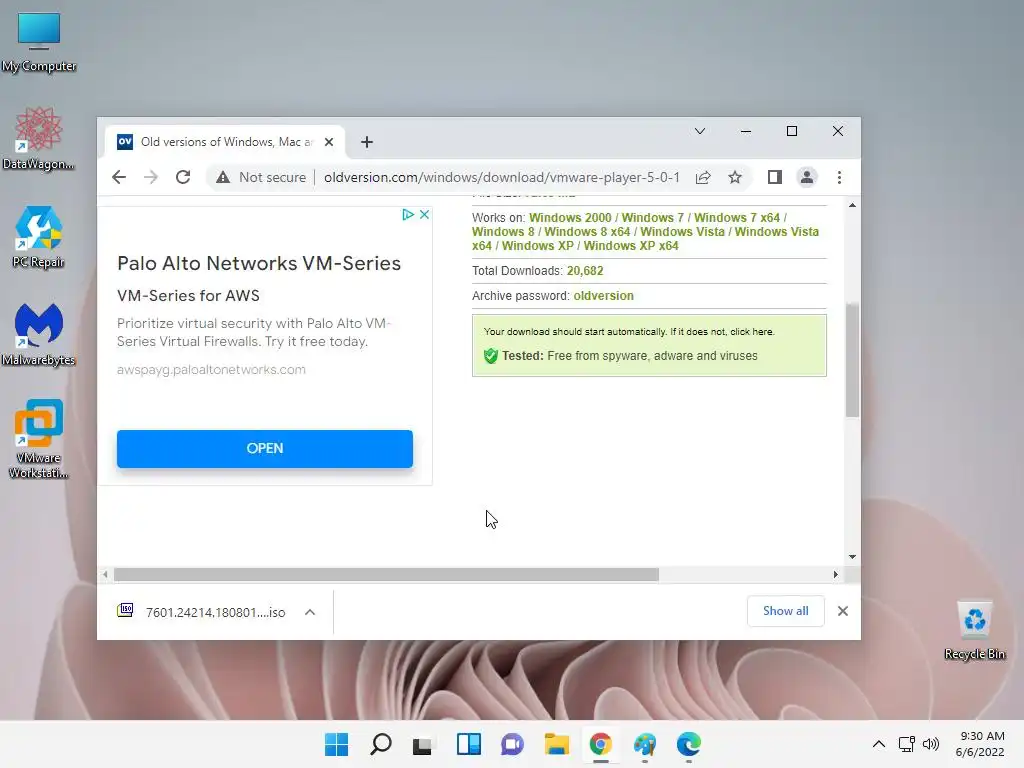Show hidden system tray icons
1024x768 pixels.
click(879, 744)
